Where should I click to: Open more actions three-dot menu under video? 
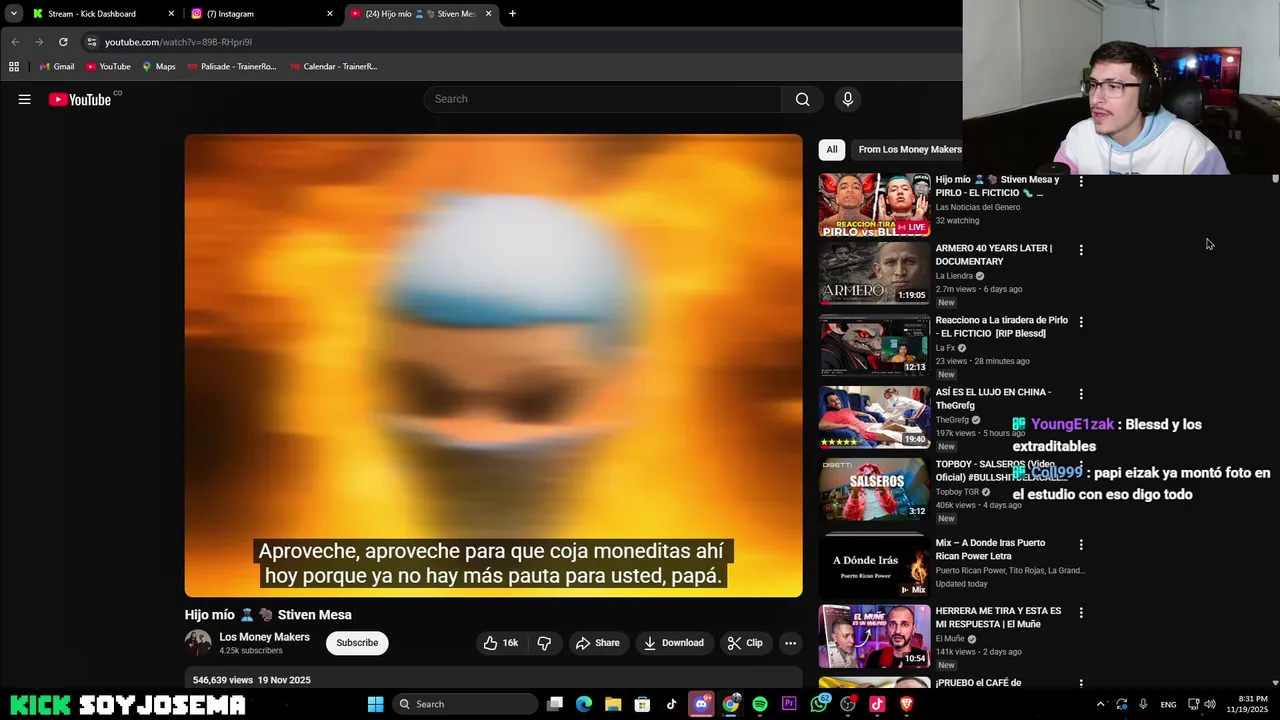(790, 643)
